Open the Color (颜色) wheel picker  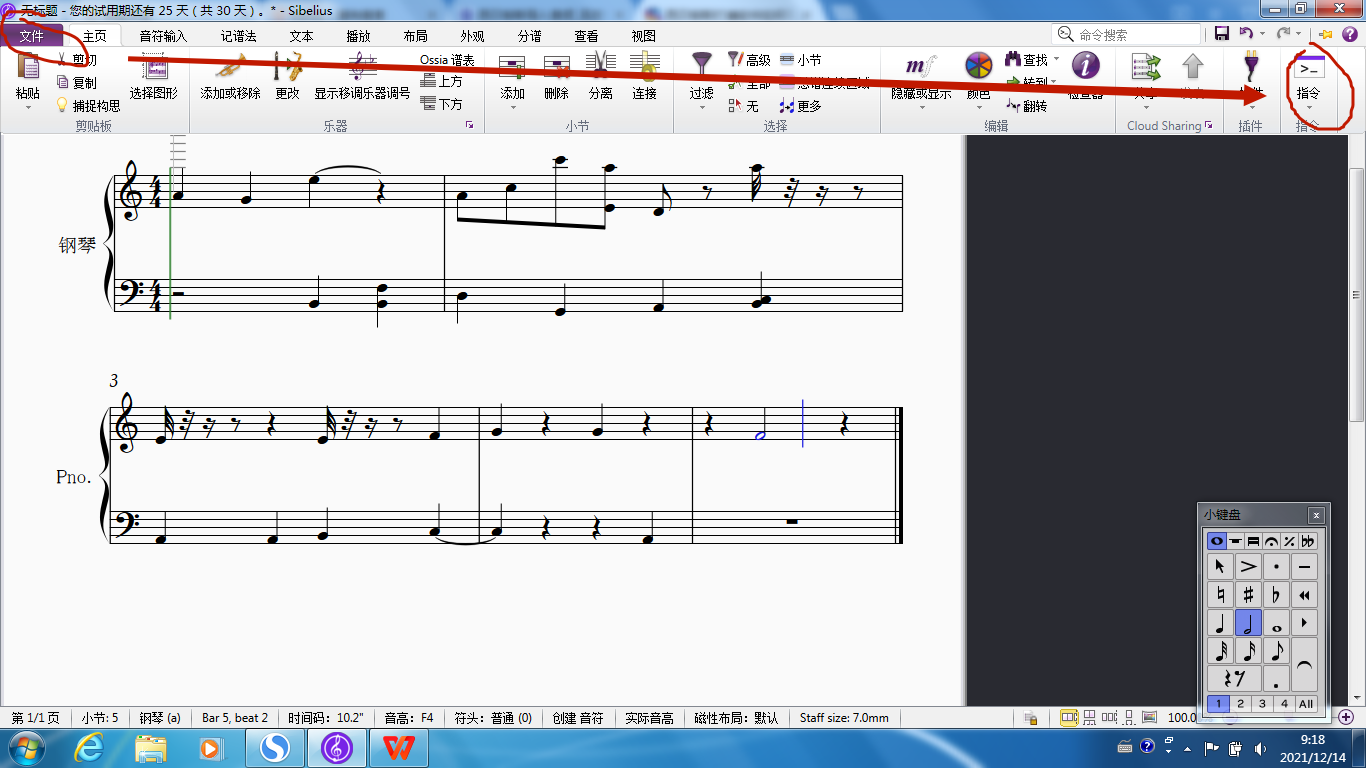point(978,66)
